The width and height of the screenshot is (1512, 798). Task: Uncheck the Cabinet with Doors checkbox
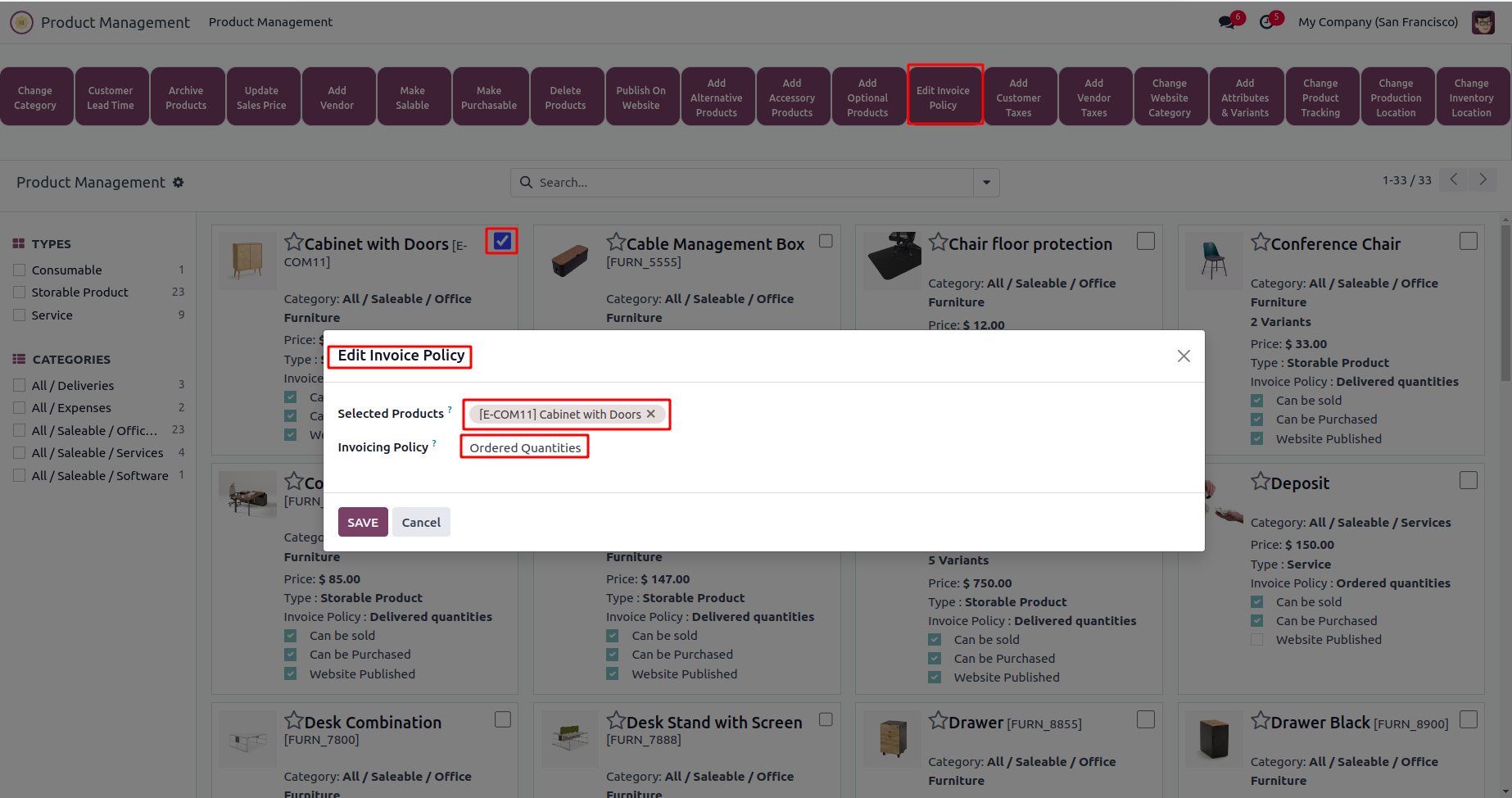click(x=502, y=241)
